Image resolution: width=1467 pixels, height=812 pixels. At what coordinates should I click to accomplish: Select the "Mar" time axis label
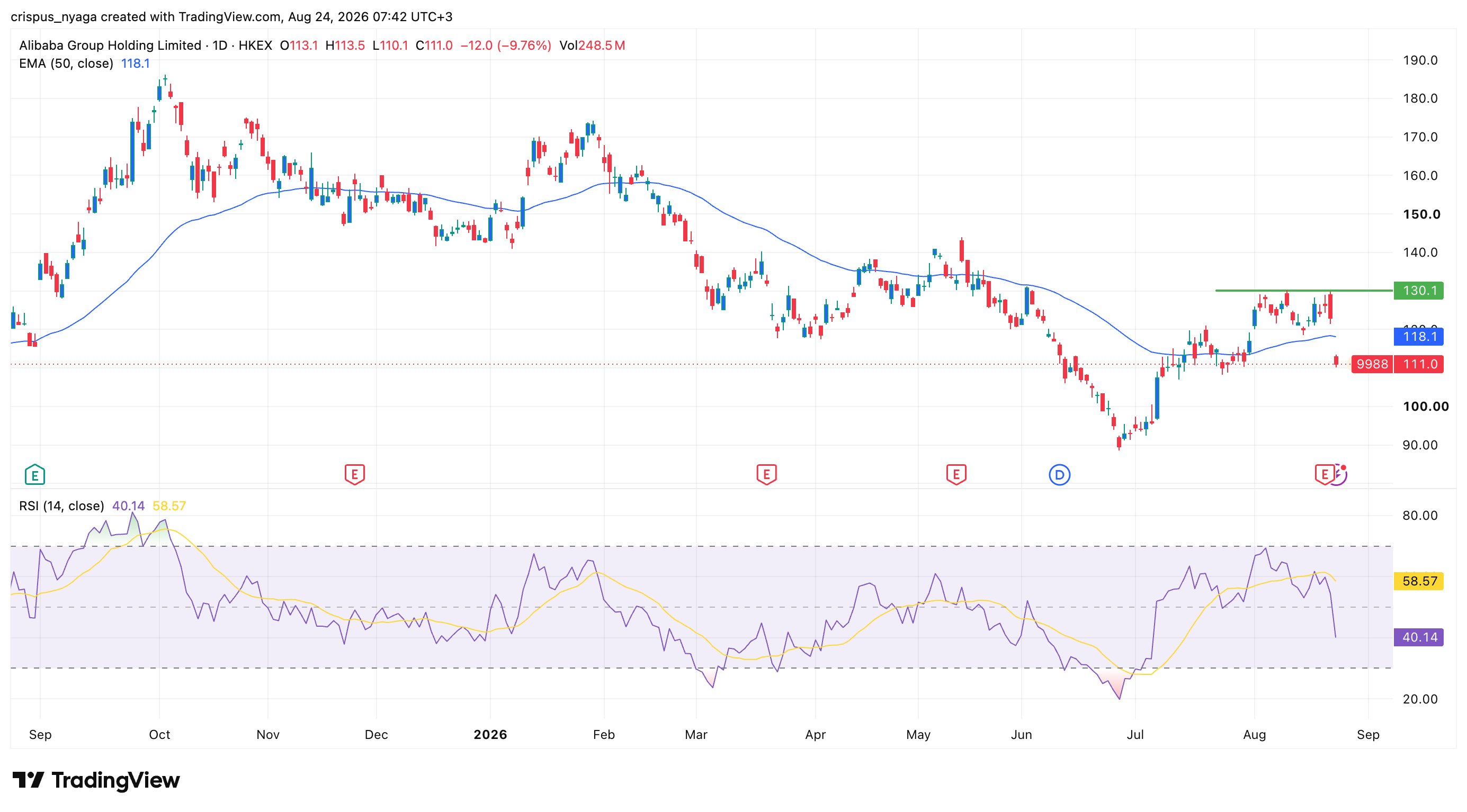tap(696, 735)
